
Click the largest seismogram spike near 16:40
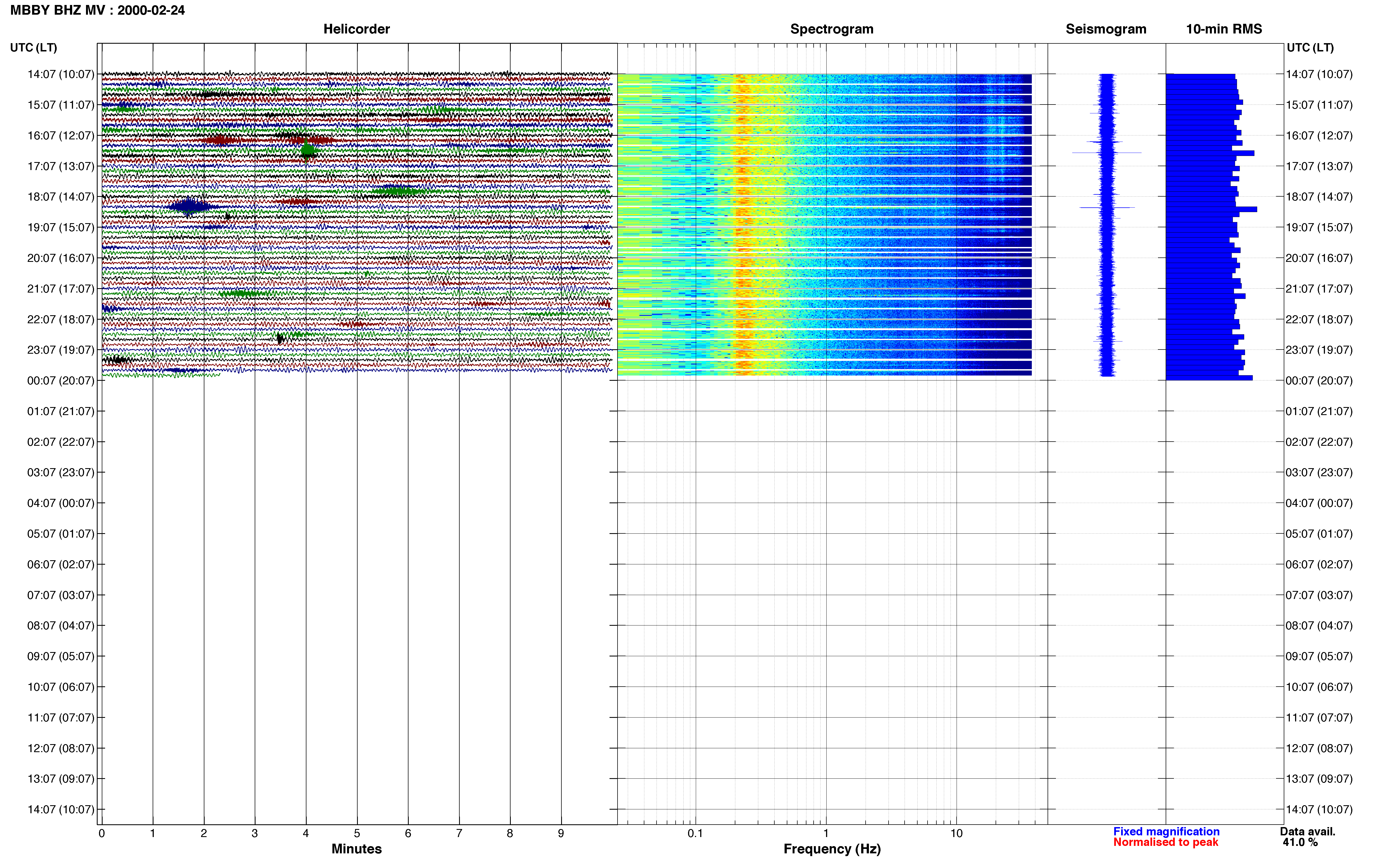(x=1107, y=153)
